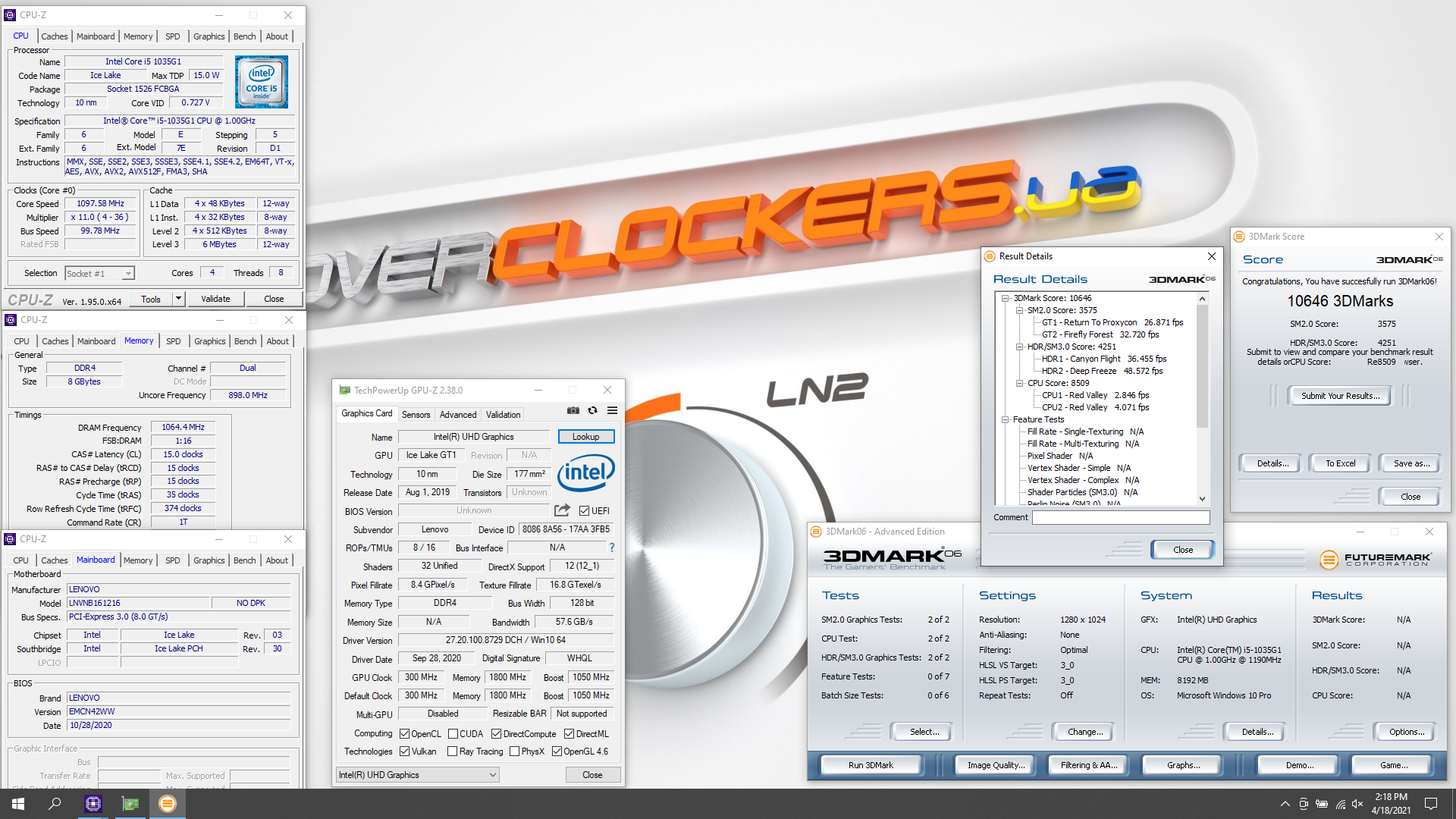Switch to Caches tab in top CPU-Z window
The image size is (1456, 819).
pos(54,36)
